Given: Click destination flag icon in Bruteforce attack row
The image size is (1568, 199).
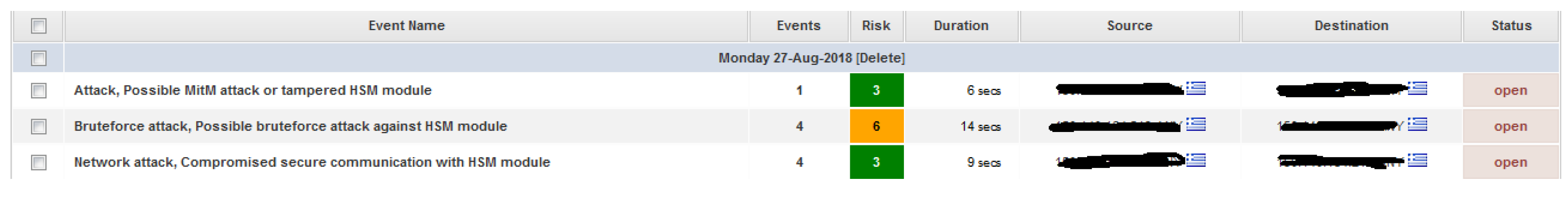Looking at the screenshot, I should click(1417, 125).
